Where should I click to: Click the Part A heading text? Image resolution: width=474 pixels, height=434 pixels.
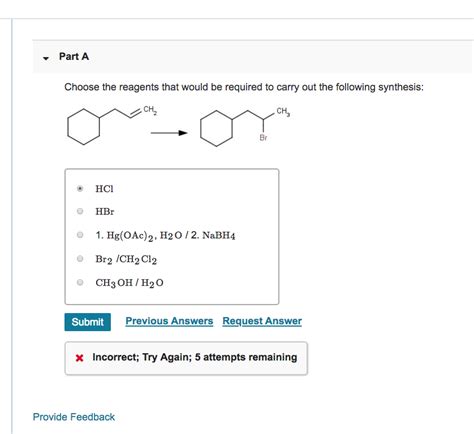74,56
